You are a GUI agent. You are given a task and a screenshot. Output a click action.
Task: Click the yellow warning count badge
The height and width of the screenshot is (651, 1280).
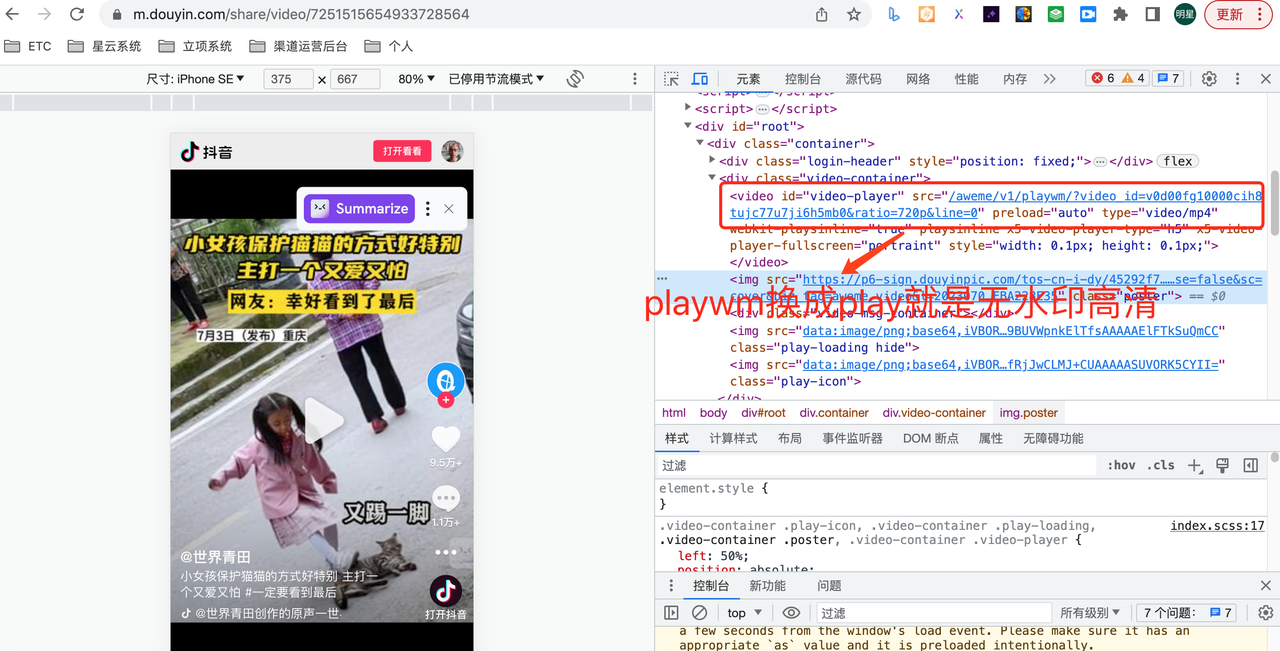[1133, 78]
